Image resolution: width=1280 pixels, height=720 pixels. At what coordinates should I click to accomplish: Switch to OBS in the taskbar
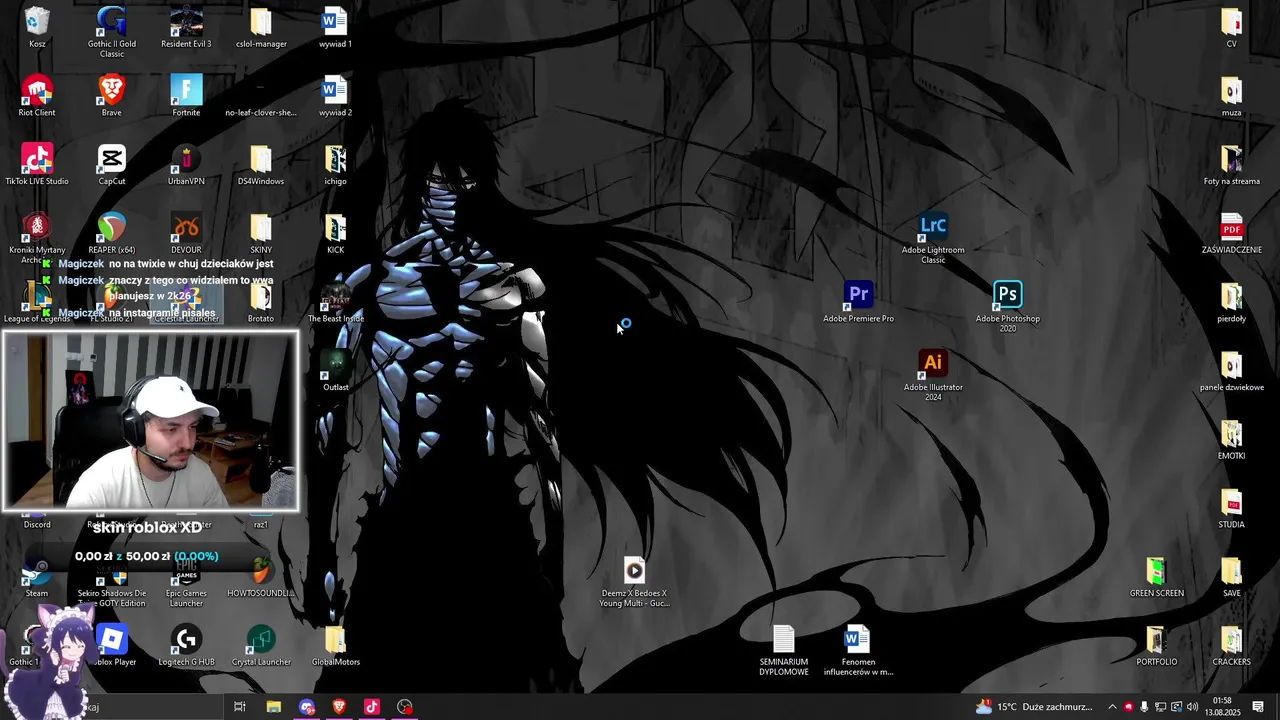(405, 707)
